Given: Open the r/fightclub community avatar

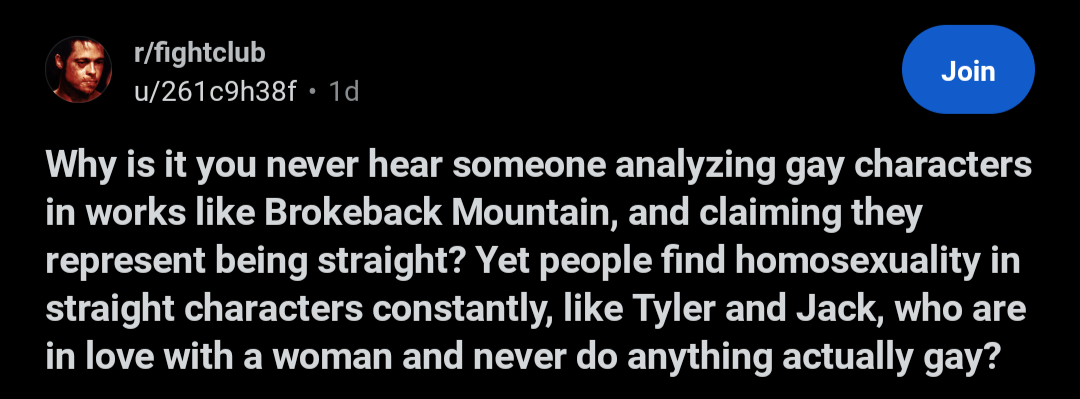Looking at the screenshot, I should [x=79, y=70].
